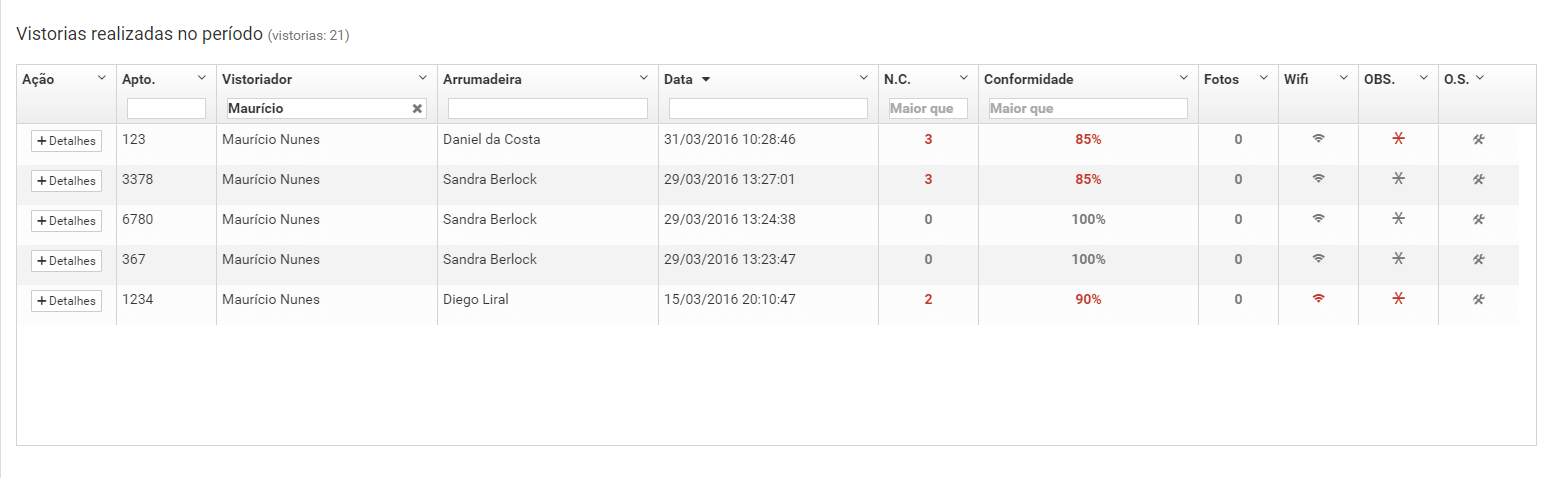Sort the table by the Data column header

click(679, 79)
